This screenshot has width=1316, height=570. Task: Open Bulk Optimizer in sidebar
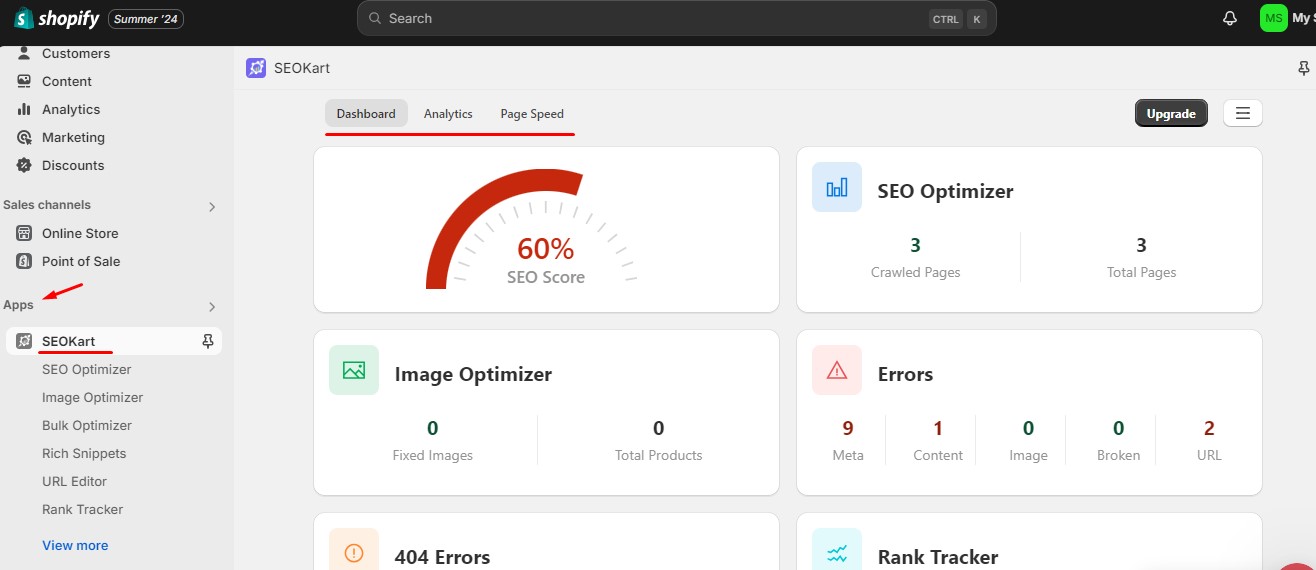tap(87, 425)
